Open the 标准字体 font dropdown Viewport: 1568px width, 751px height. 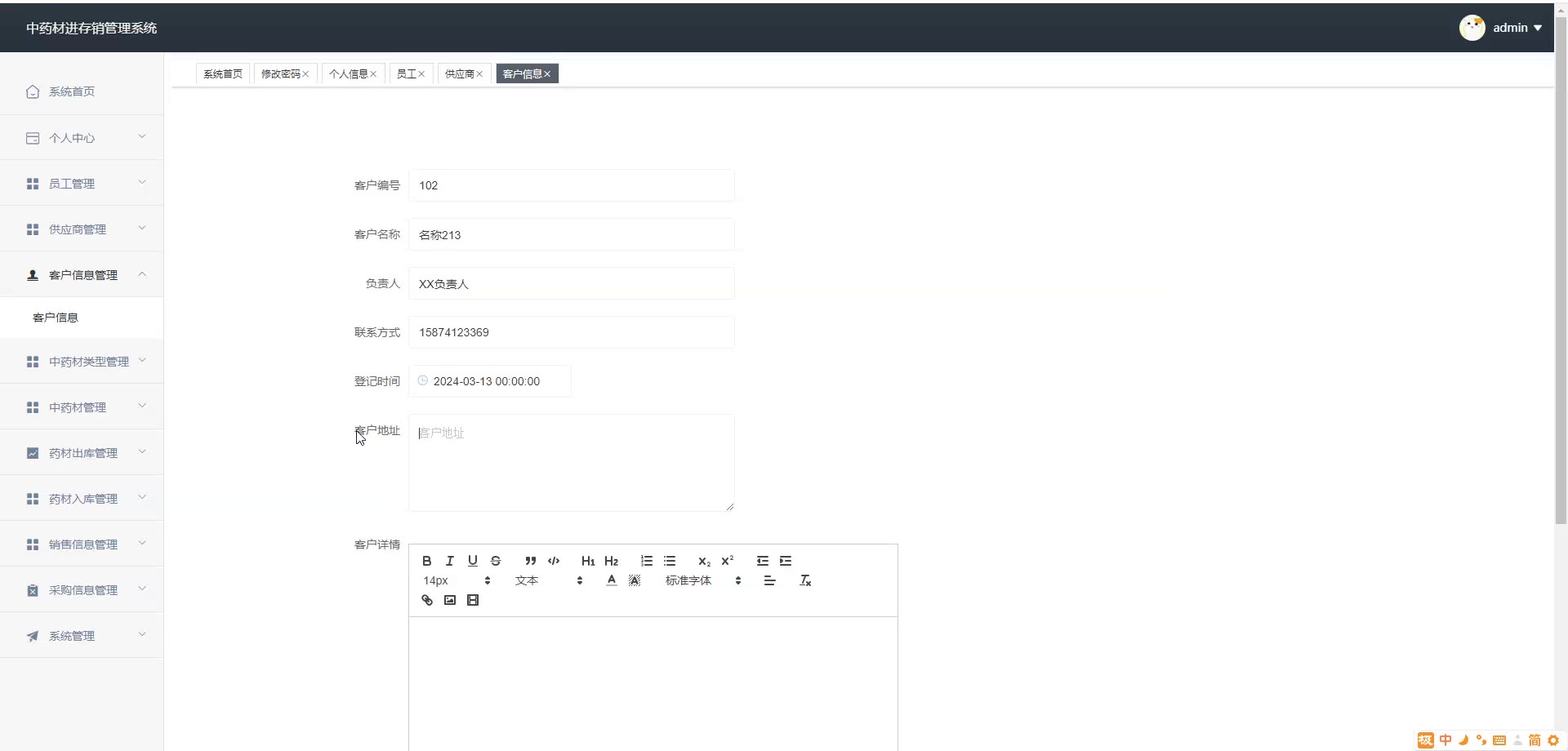[x=703, y=580]
